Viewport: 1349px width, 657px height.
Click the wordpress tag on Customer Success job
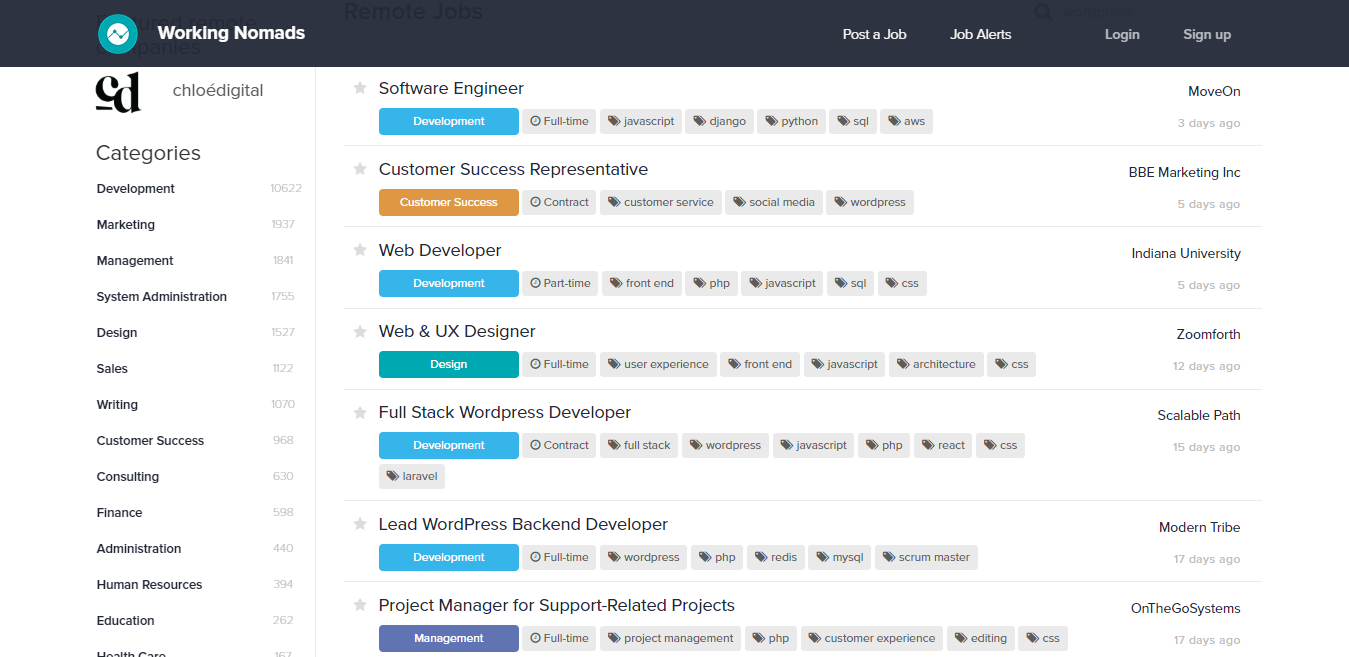pyautogui.click(x=869, y=202)
